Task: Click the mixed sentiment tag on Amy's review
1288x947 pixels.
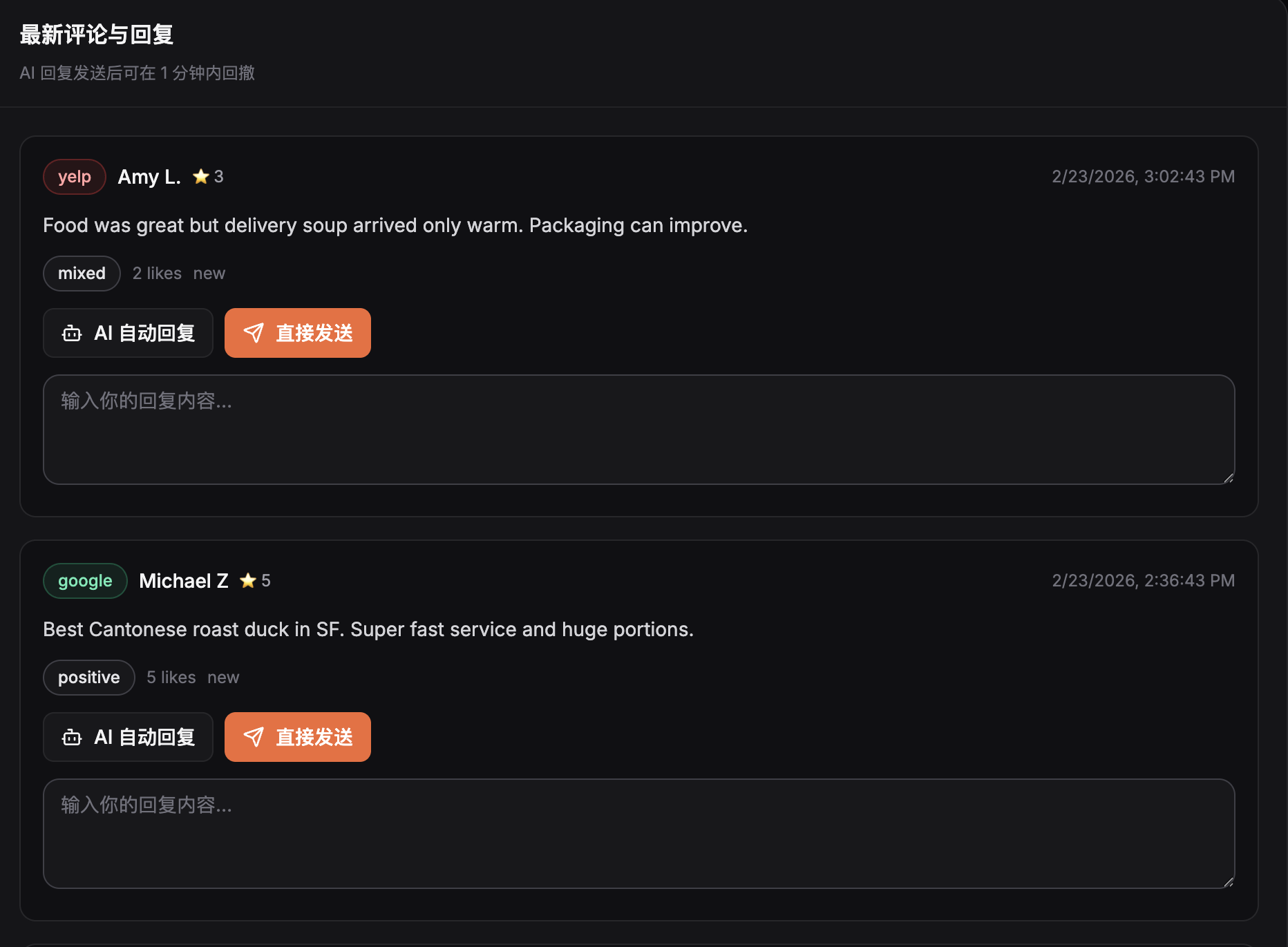Action: click(82, 273)
